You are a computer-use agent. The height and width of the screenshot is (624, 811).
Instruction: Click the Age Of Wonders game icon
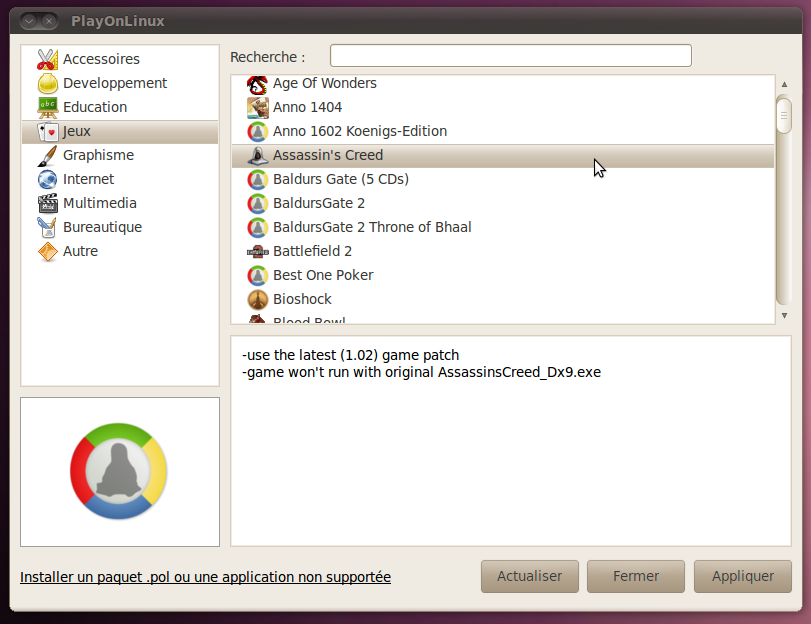tap(258, 84)
